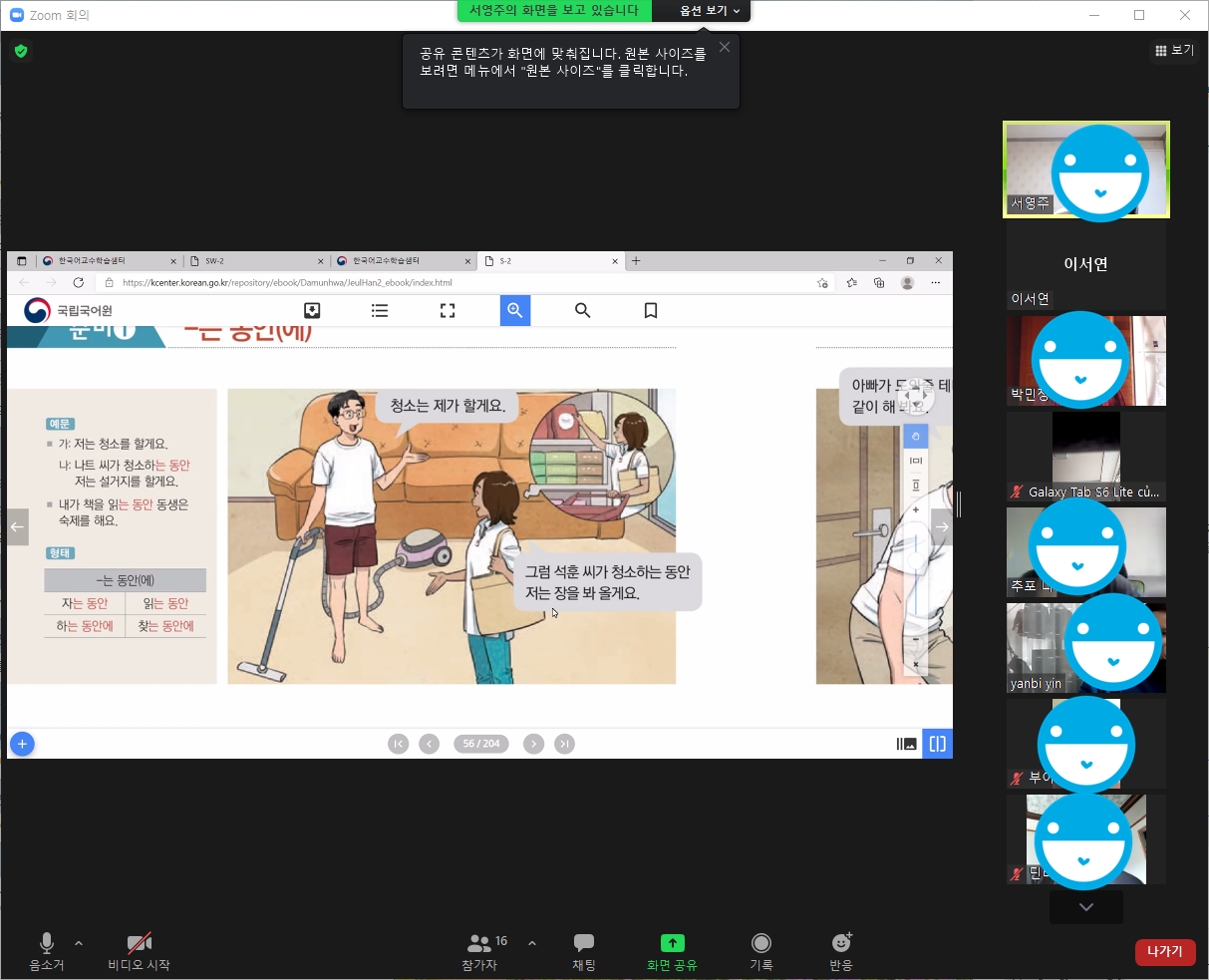Click the green encryption shield icon
Image resolution: width=1209 pixels, height=980 pixels.
[x=21, y=51]
